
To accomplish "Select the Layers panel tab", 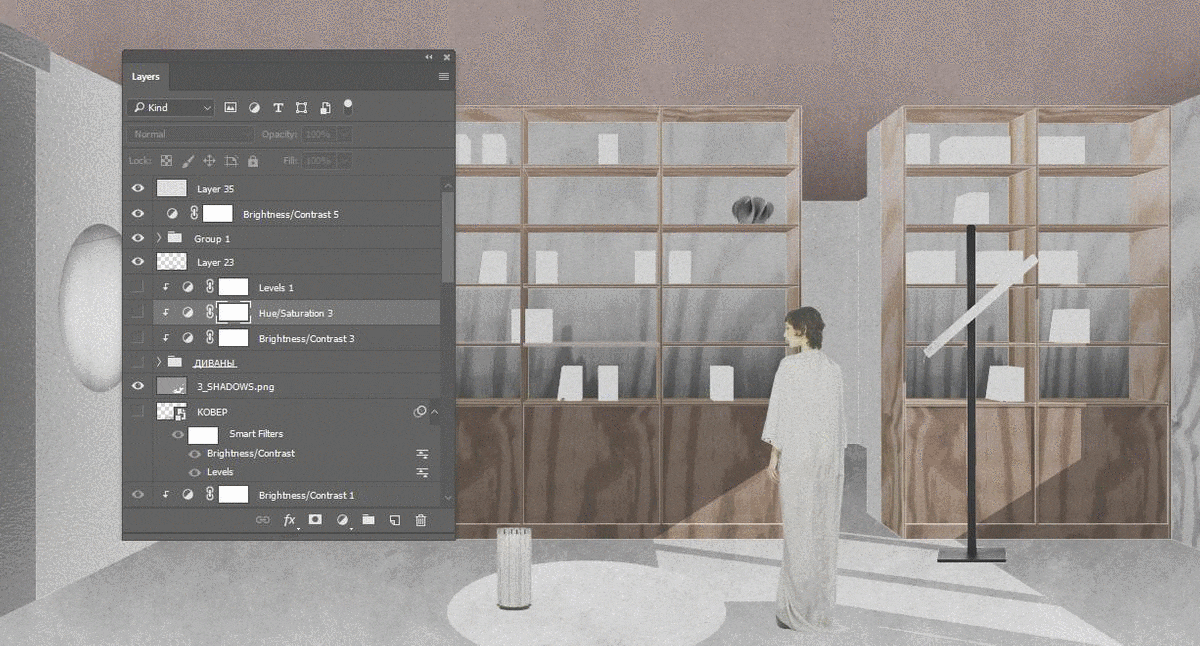I will (146, 77).
